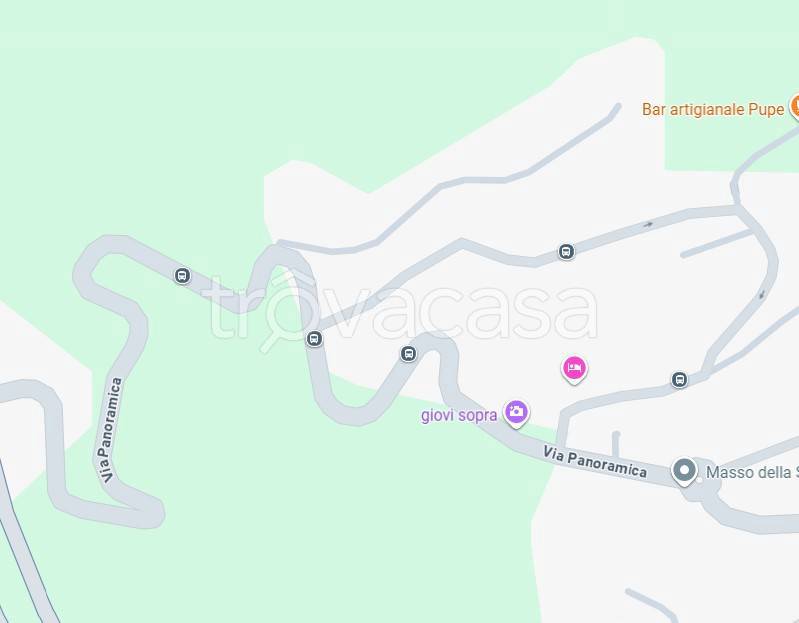Click the downward one-way arrow on the right curve

click(x=762, y=295)
